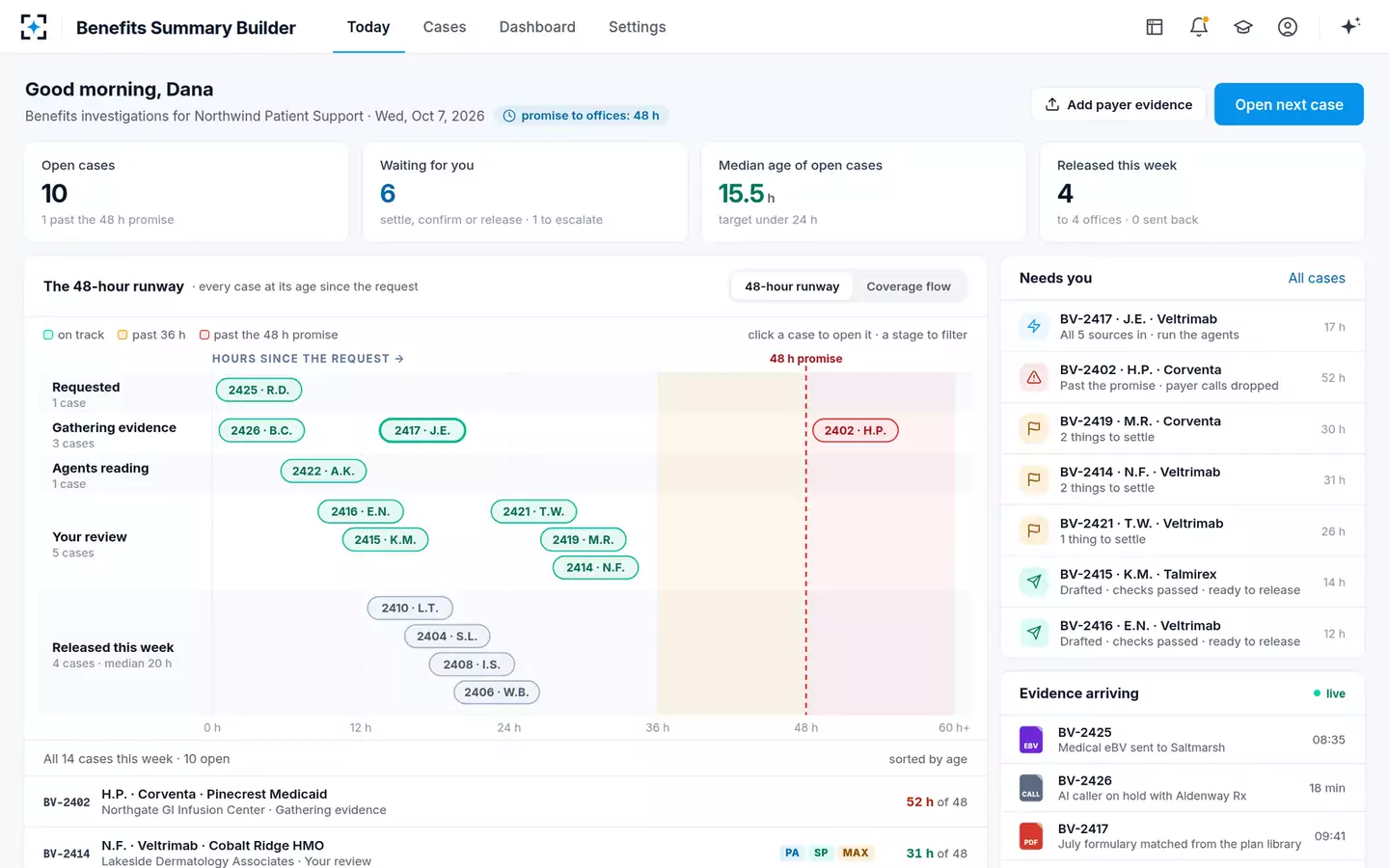Filter by on track legend item
Viewport: 1389px width, 868px height.
(74, 335)
